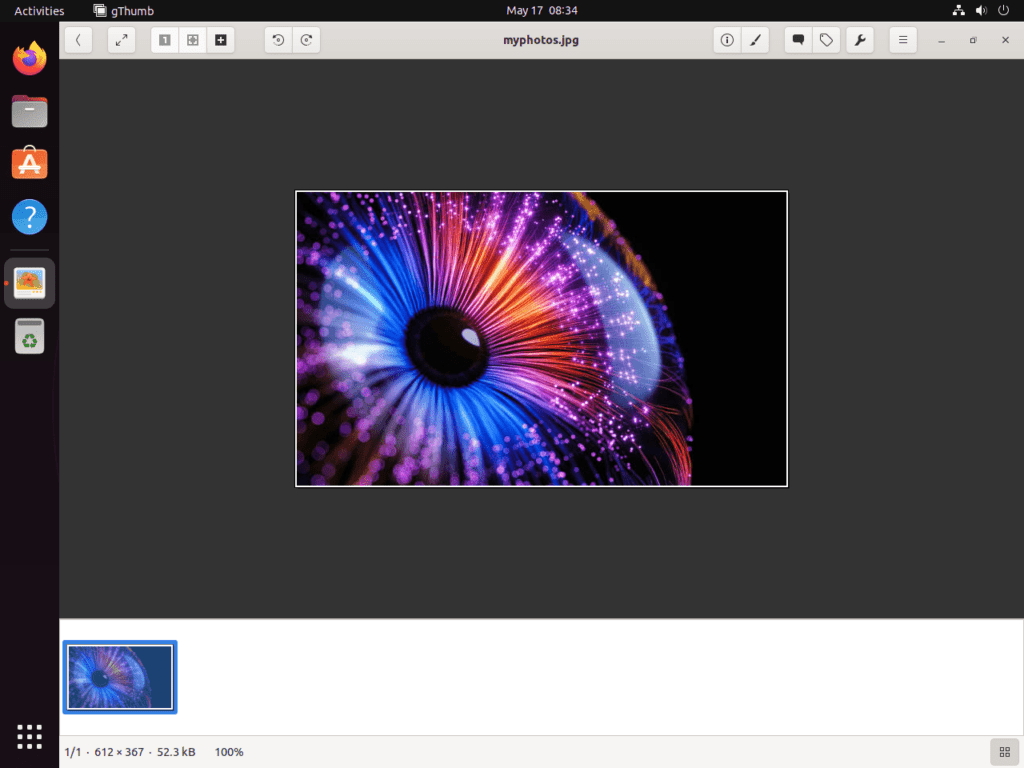The height and width of the screenshot is (768, 1024).
Task: Click the tools wrench icon
Action: 859,40
